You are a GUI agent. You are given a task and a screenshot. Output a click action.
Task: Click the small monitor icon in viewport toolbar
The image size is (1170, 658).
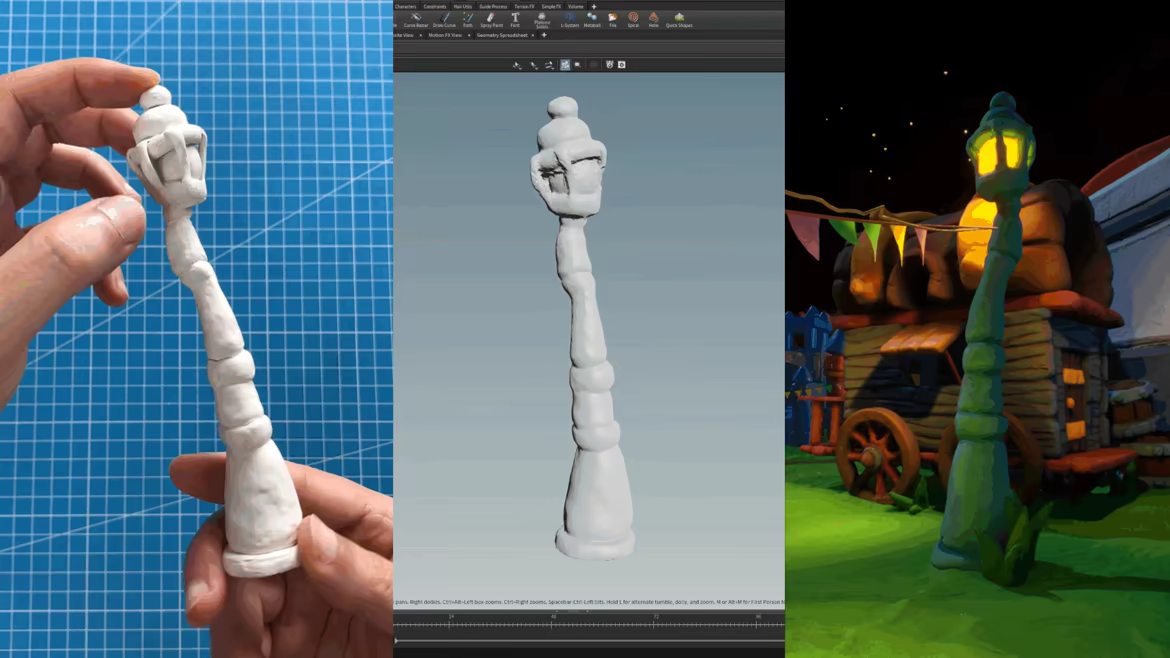[x=578, y=65]
